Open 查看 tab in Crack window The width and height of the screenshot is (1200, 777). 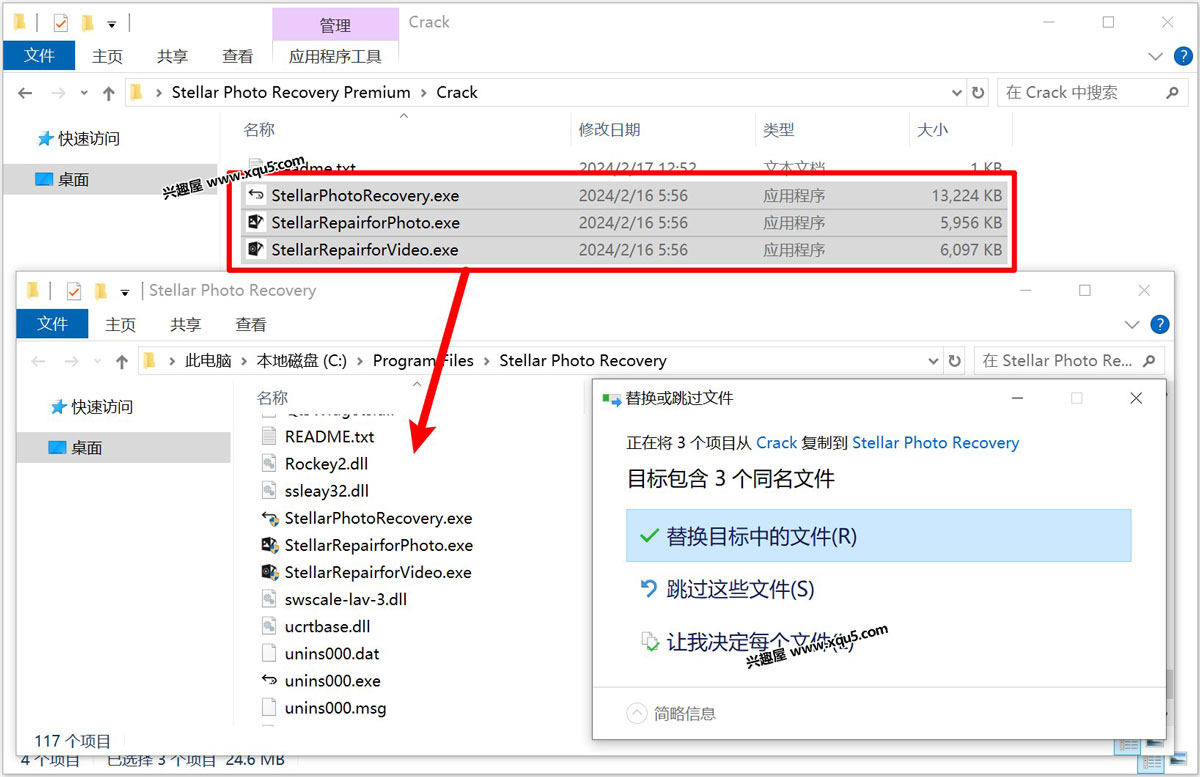click(237, 56)
